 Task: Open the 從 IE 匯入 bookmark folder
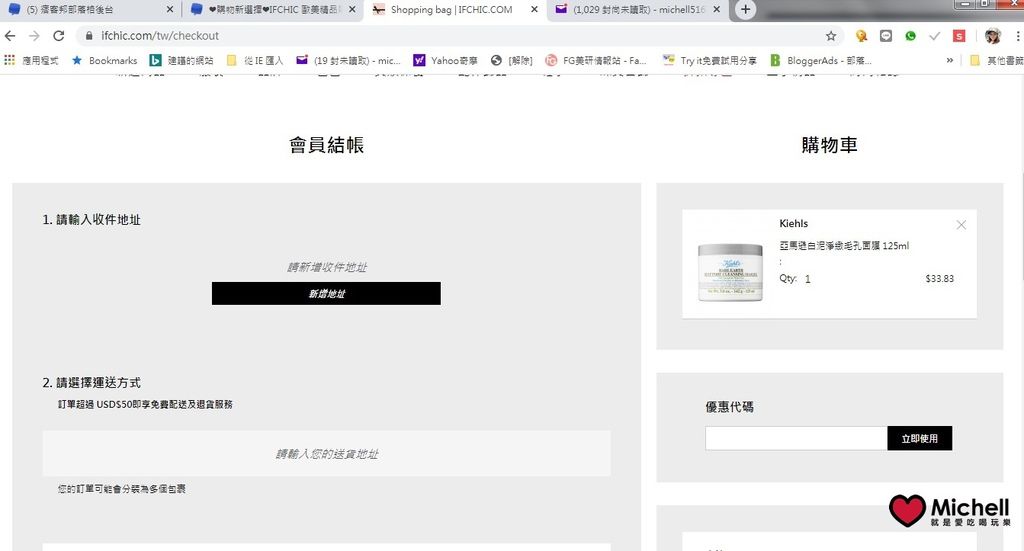[x=255, y=61]
